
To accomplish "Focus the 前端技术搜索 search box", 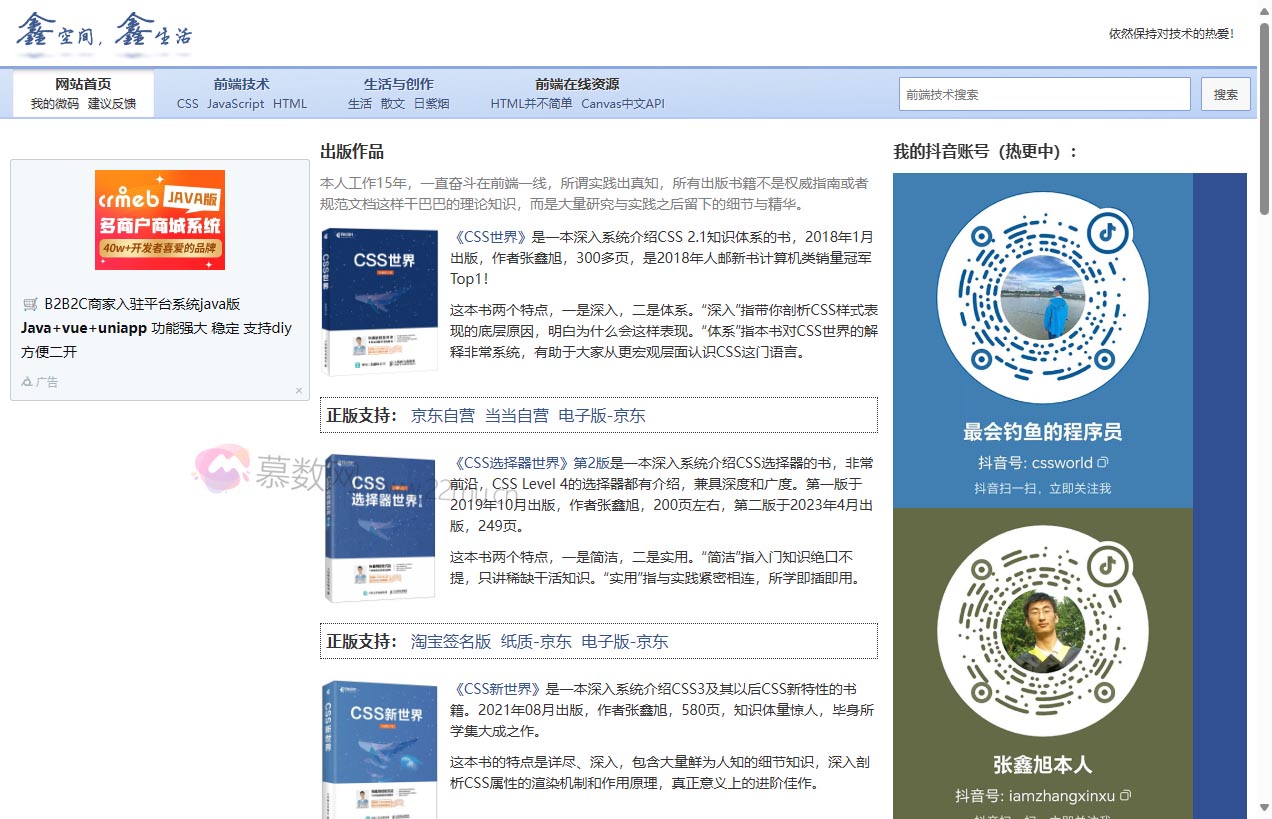I will 1044,94.
